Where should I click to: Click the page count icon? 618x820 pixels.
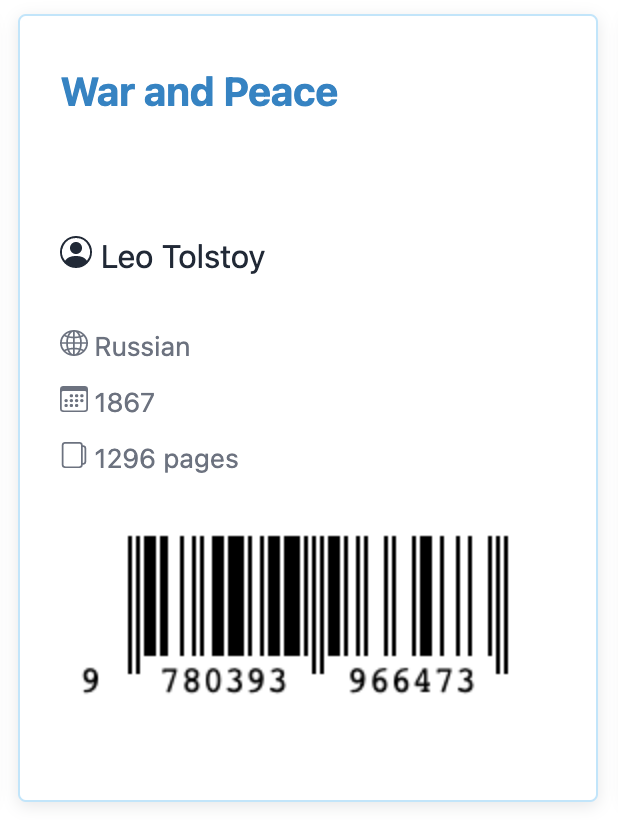tap(74, 457)
